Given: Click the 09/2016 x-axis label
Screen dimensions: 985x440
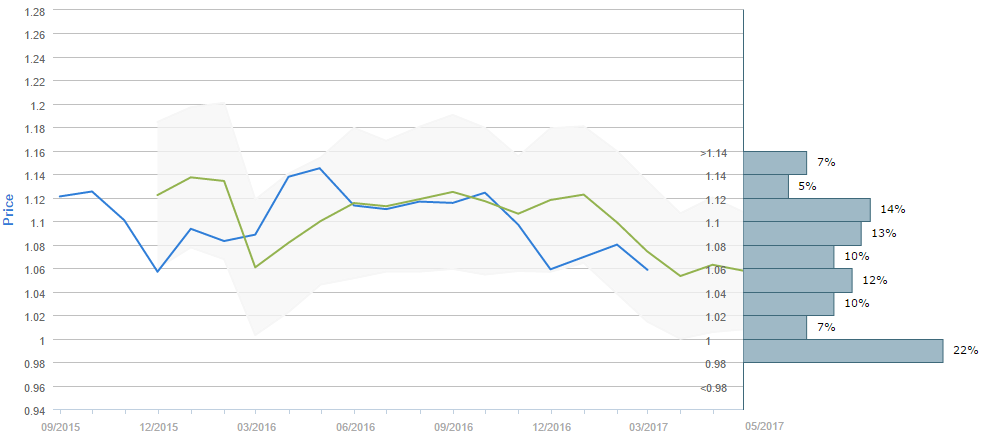Looking at the screenshot, I should tap(453, 426).
